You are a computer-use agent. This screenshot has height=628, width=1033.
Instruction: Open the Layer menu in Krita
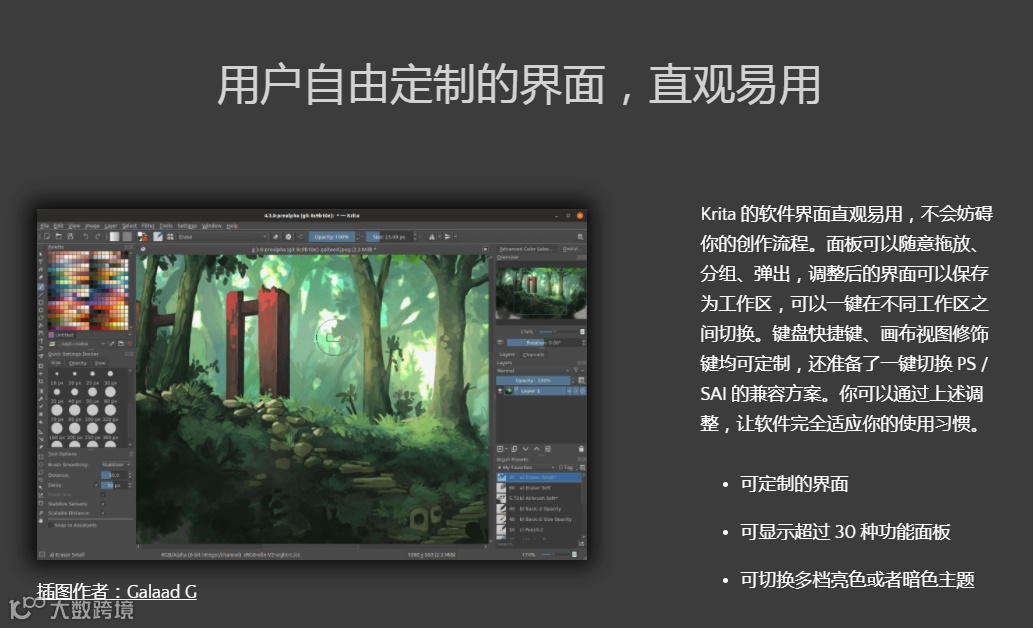111,226
